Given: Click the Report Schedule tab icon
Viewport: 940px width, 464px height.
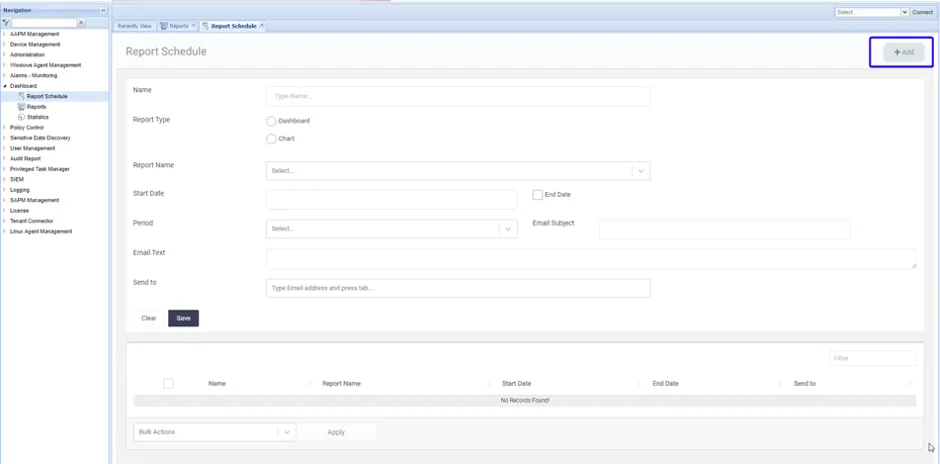Looking at the screenshot, I should 205,26.
